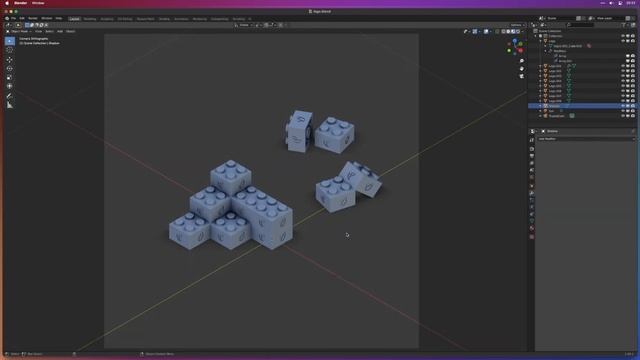Click the viewport zoom magnifier icon
Screen dimensions: 640x360
(x=522, y=61)
